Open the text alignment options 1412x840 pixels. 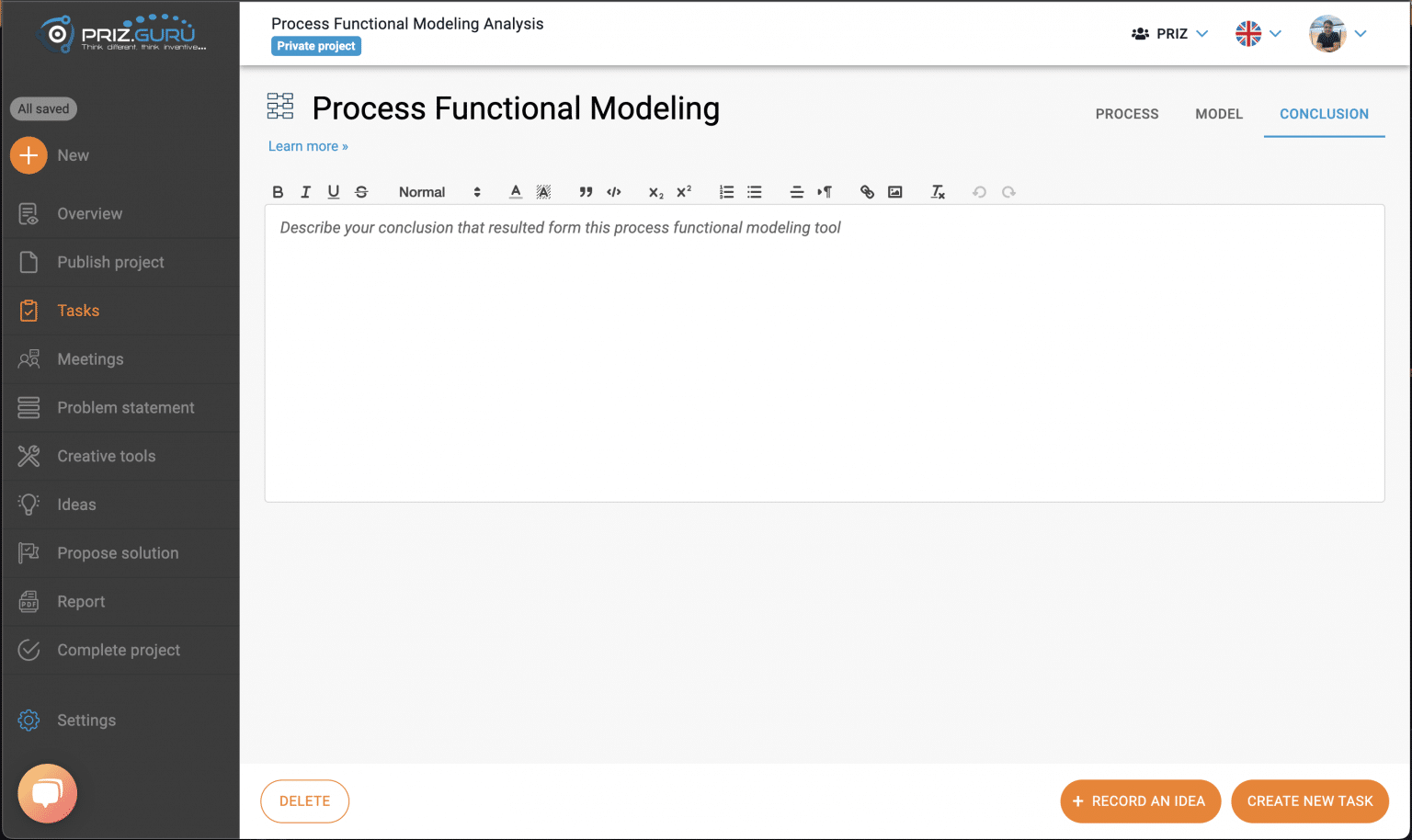click(x=797, y=192)
